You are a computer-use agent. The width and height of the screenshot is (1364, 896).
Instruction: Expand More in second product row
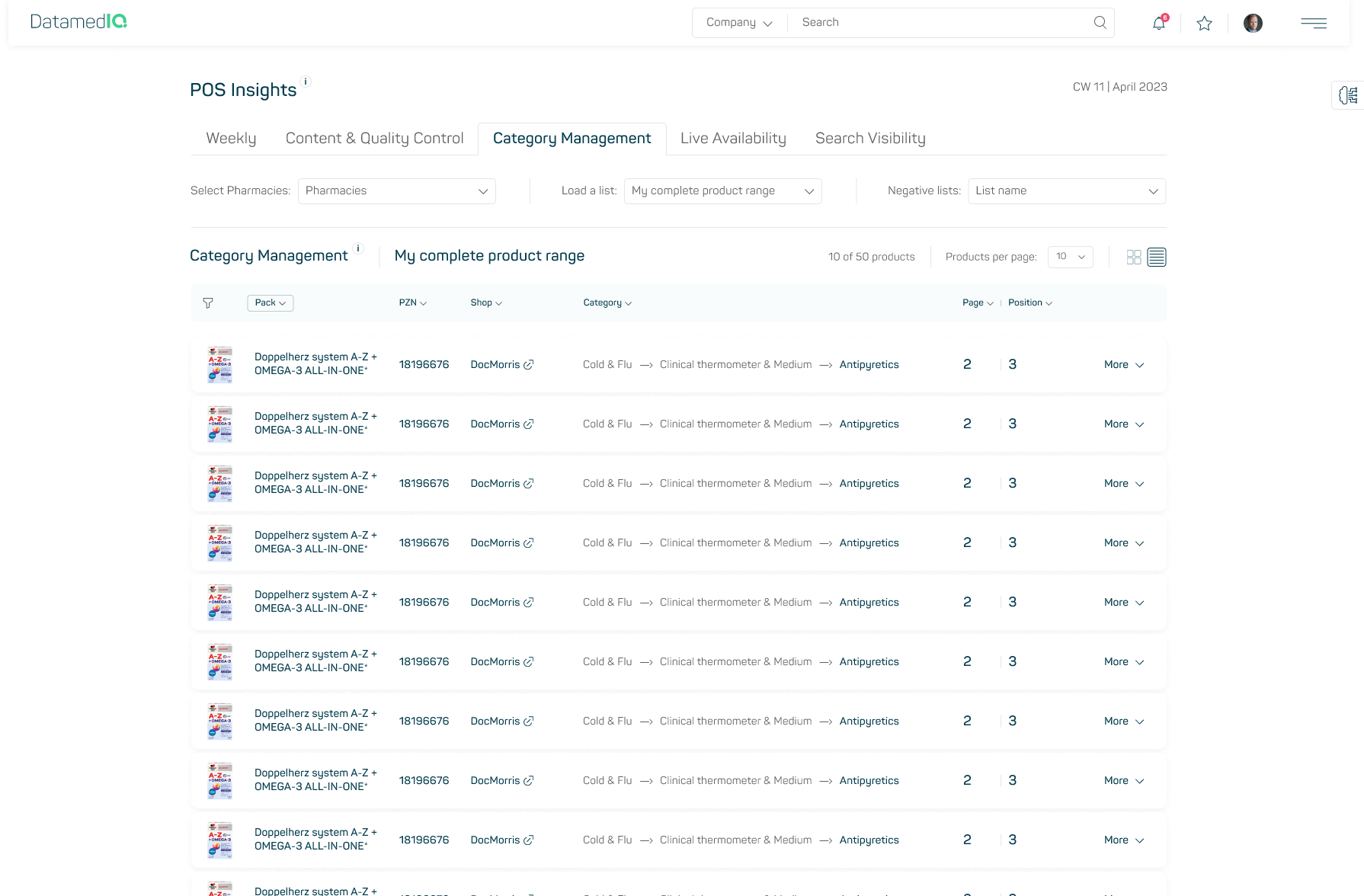(x=1124, y=424)
